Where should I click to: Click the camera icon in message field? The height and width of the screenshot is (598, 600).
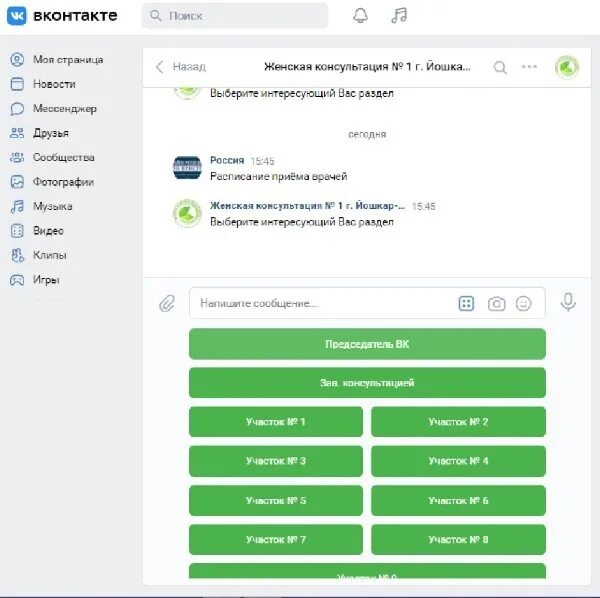[496, 304]
